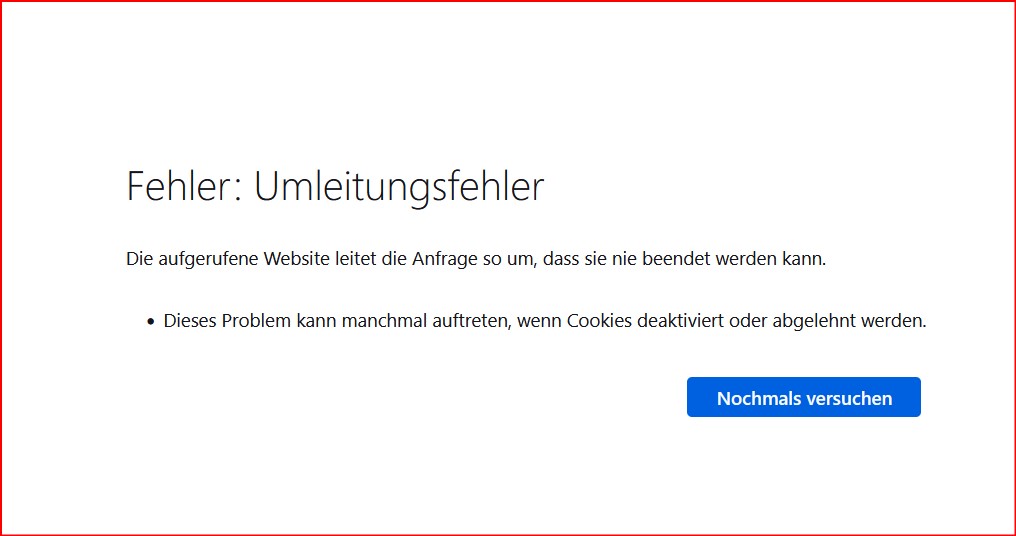
Task: Click the word Dieses in bullet text
Action: tap(188, 321)
